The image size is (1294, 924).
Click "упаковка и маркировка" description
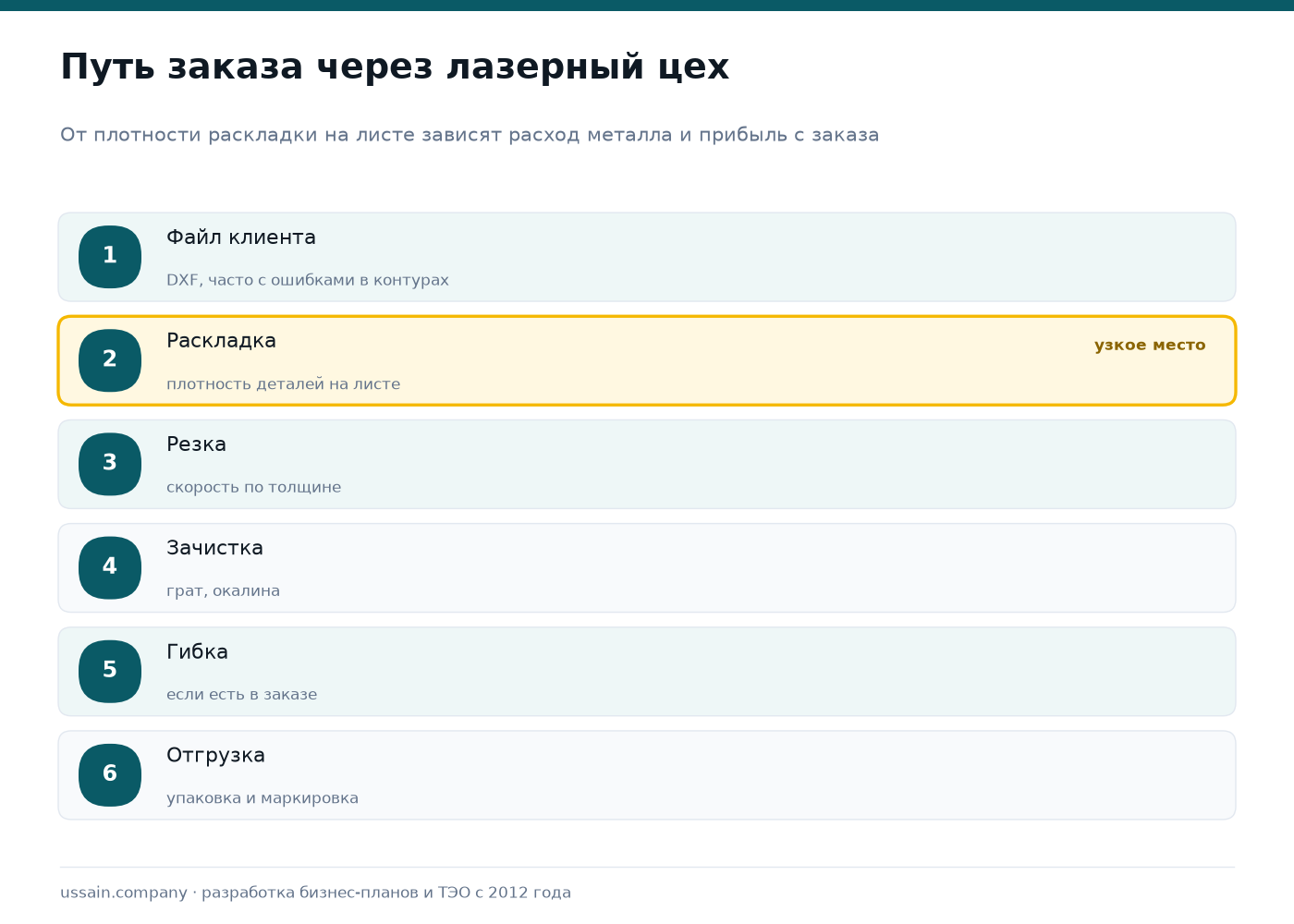pos(262,798)
